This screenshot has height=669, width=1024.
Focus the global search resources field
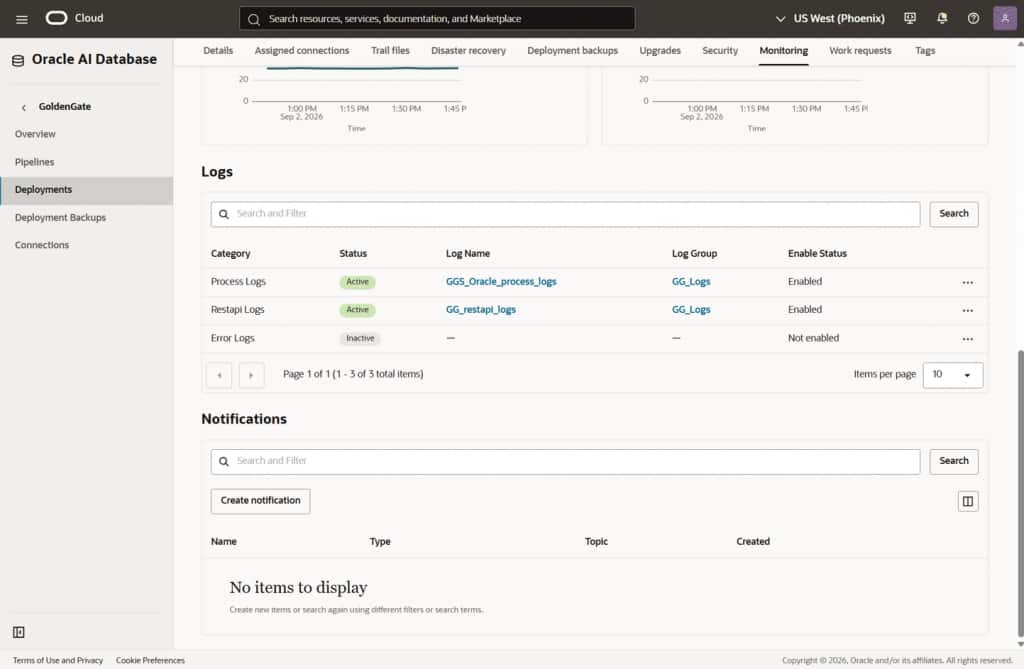tap(437, 18)
